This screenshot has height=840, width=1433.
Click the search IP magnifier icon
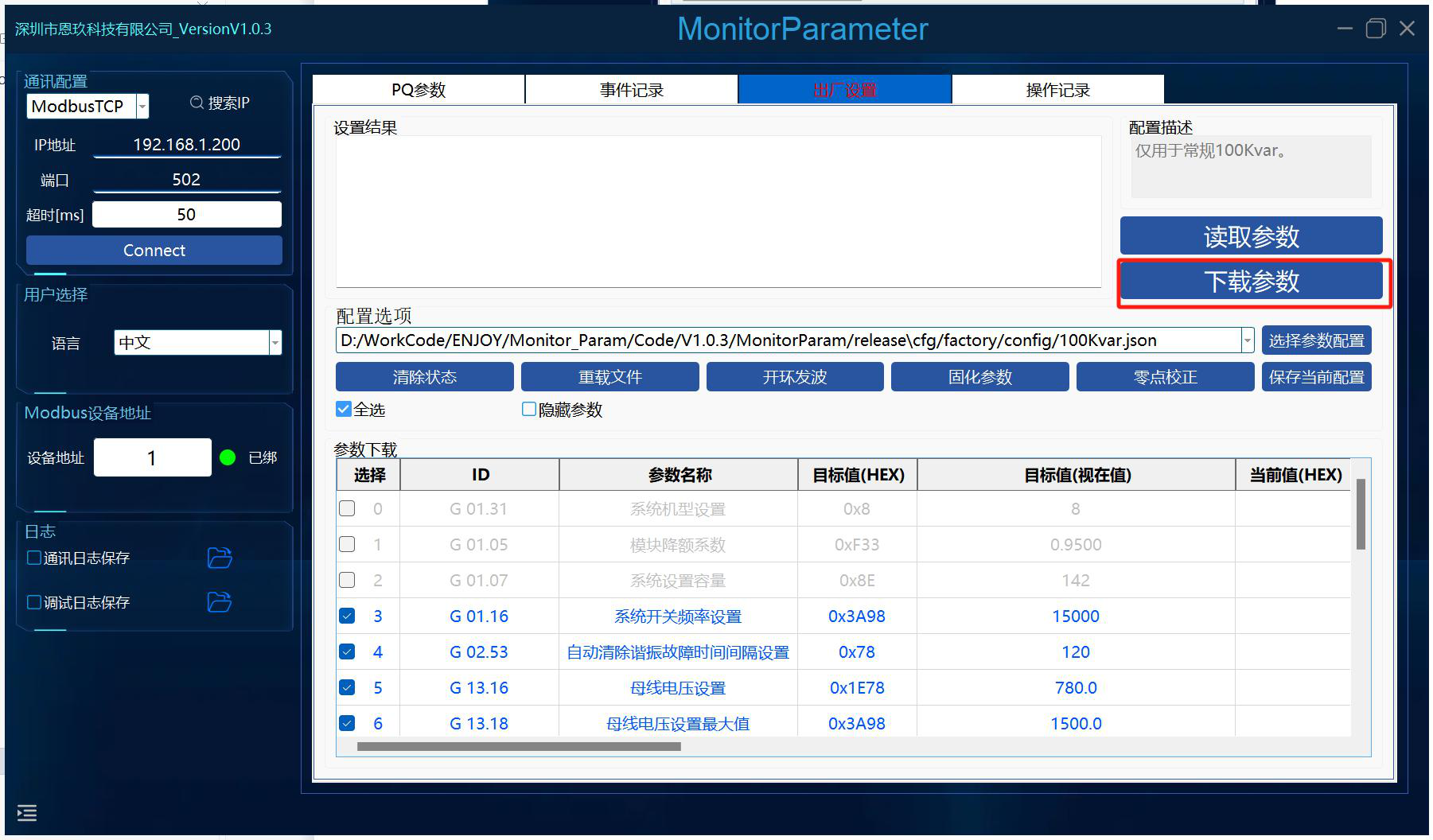coord(197,103)
